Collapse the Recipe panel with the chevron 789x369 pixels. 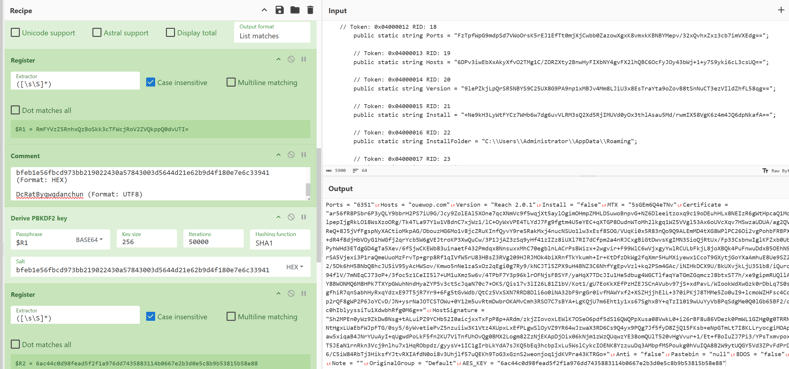coord(265,10)
